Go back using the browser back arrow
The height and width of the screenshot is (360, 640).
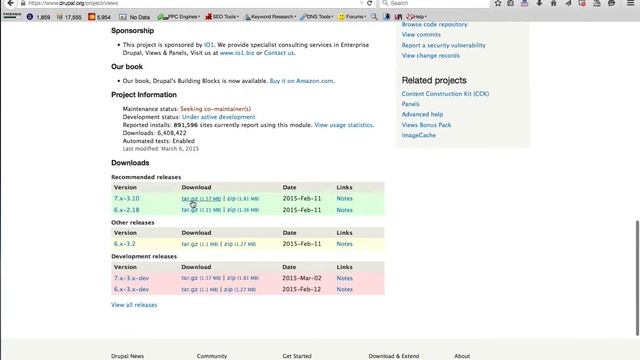(11, 3)
